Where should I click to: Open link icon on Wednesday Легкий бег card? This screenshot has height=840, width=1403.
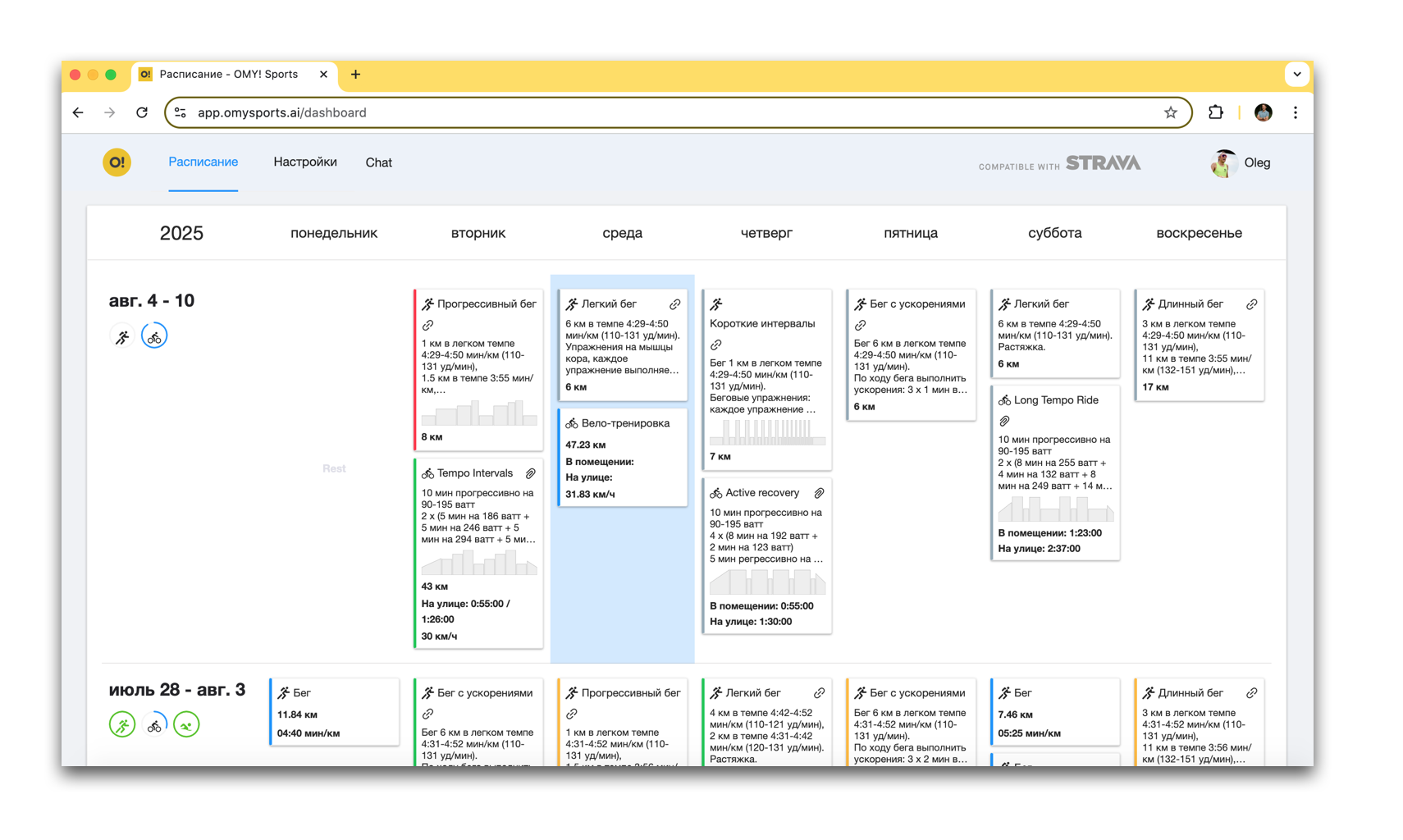click(674, 304)
